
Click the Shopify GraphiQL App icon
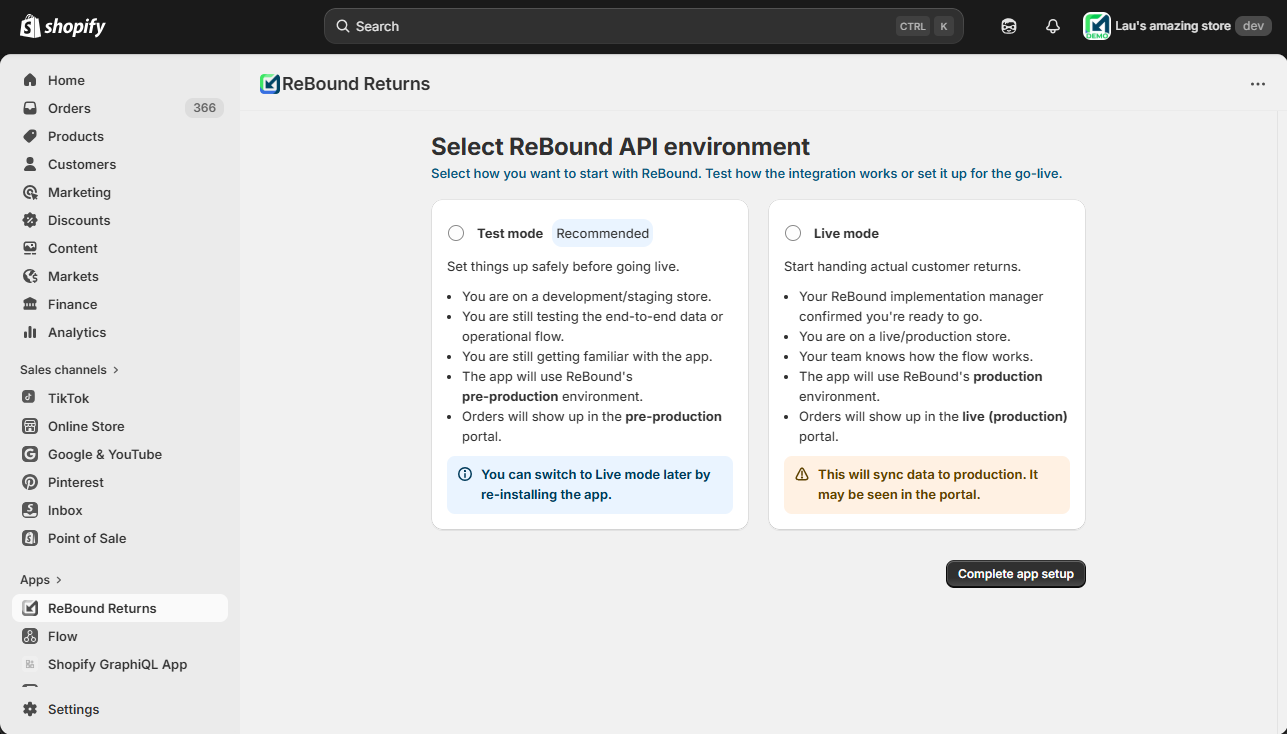30,664
